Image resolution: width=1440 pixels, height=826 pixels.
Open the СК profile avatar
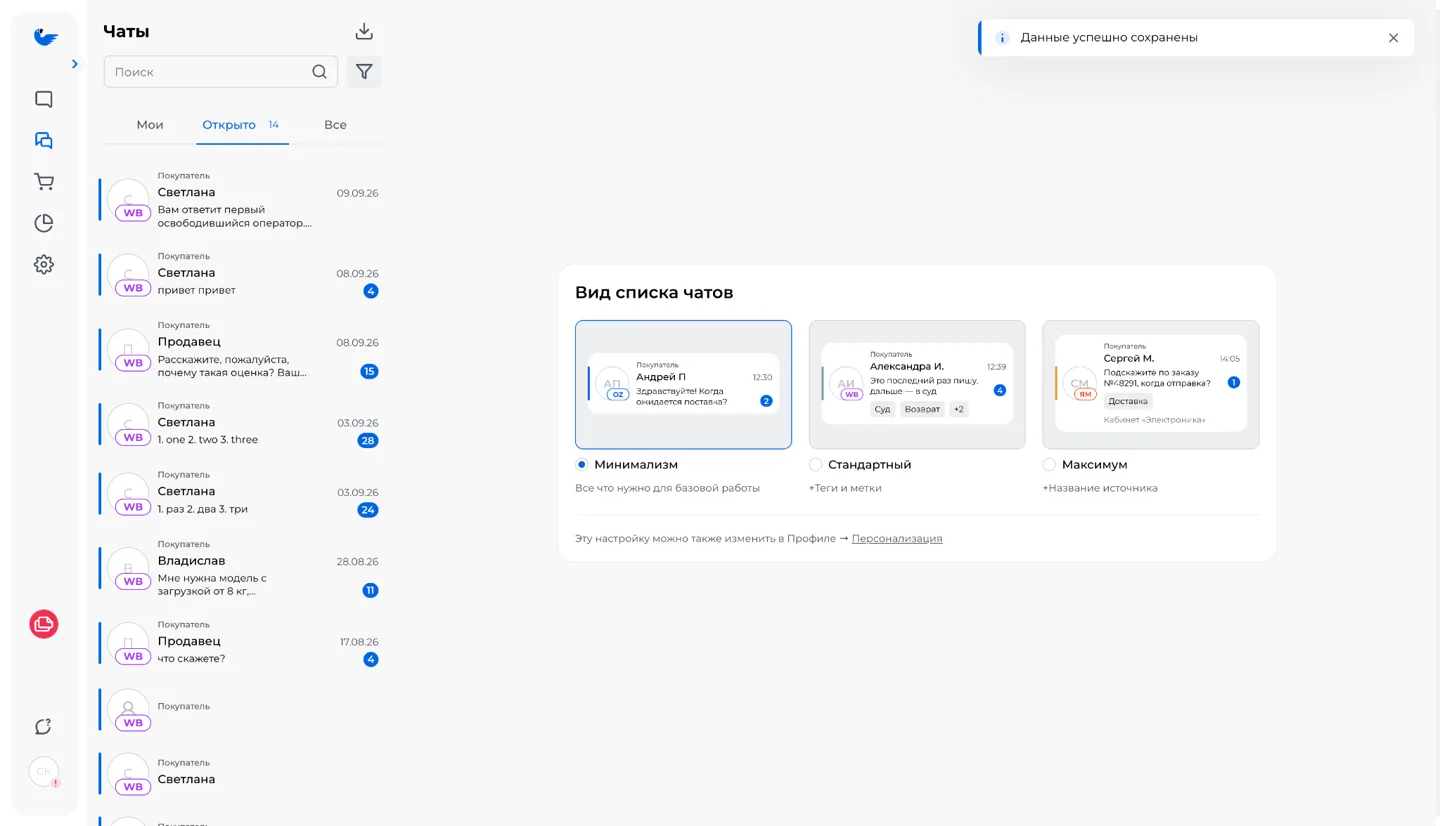(44, 771)
